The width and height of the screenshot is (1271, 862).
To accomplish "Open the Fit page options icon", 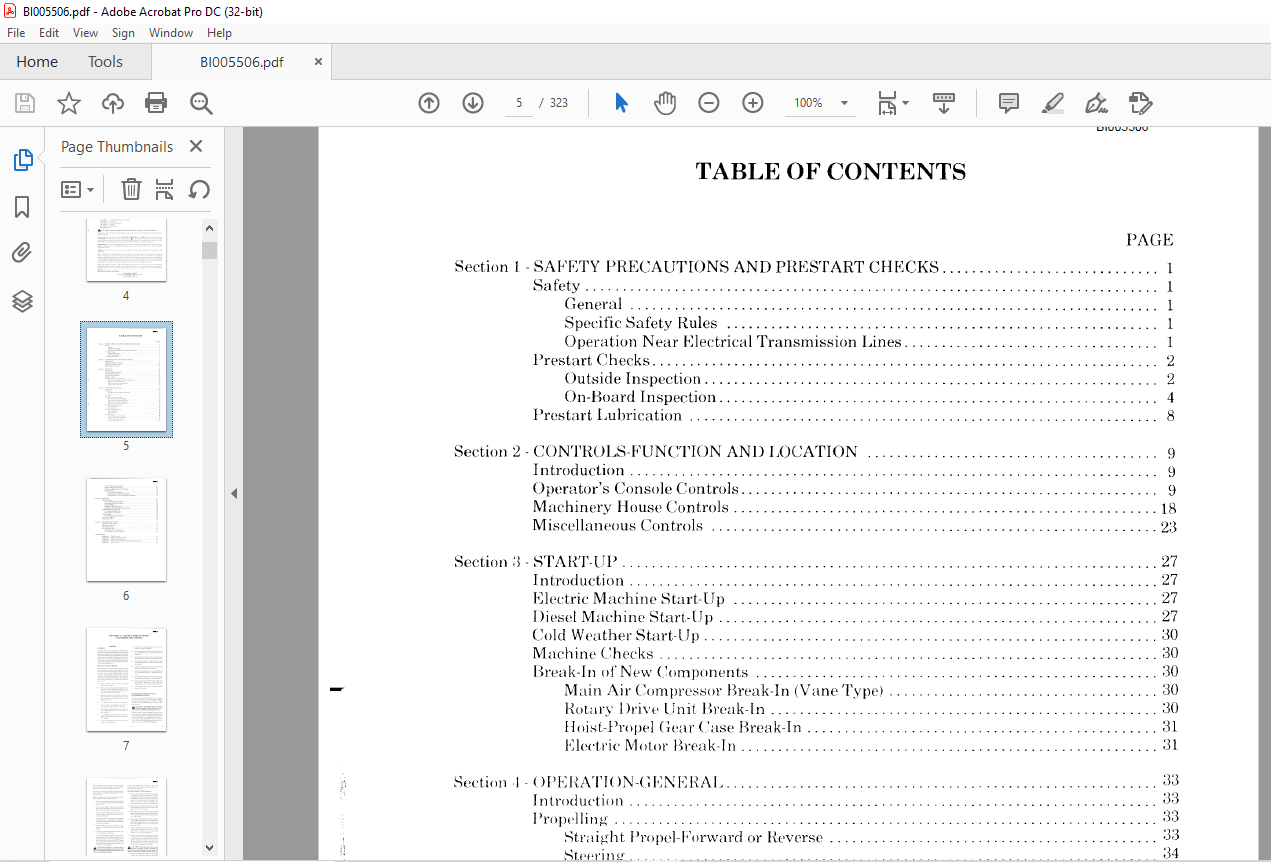I will pos(892,103).
